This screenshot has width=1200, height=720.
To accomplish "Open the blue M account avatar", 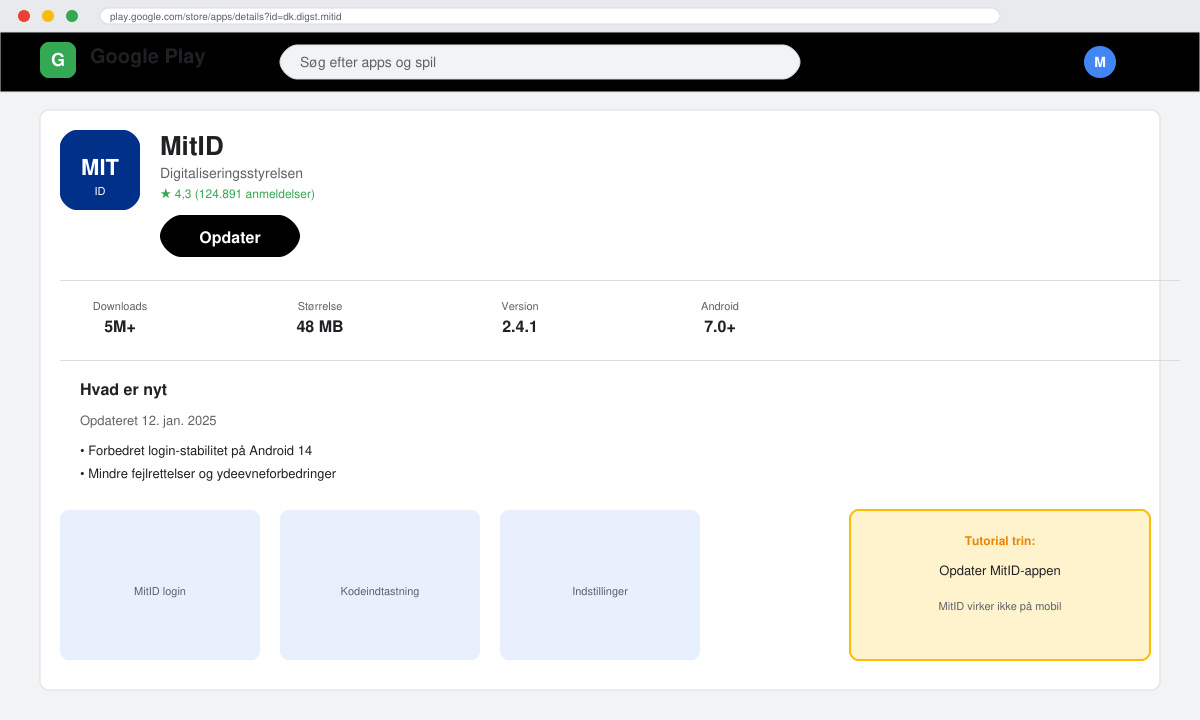I will [1100, 62].
